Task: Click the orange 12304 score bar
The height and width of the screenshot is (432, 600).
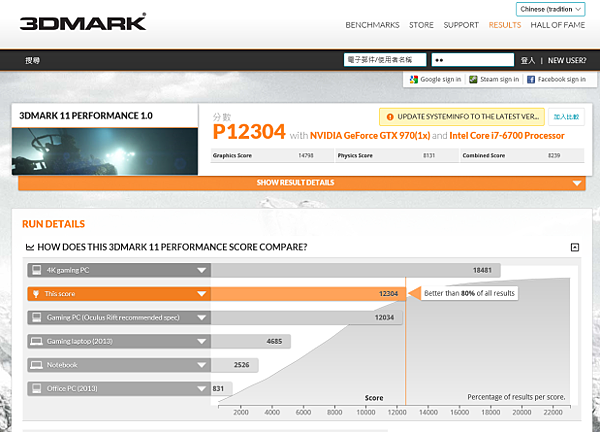Action: [308, 294]
